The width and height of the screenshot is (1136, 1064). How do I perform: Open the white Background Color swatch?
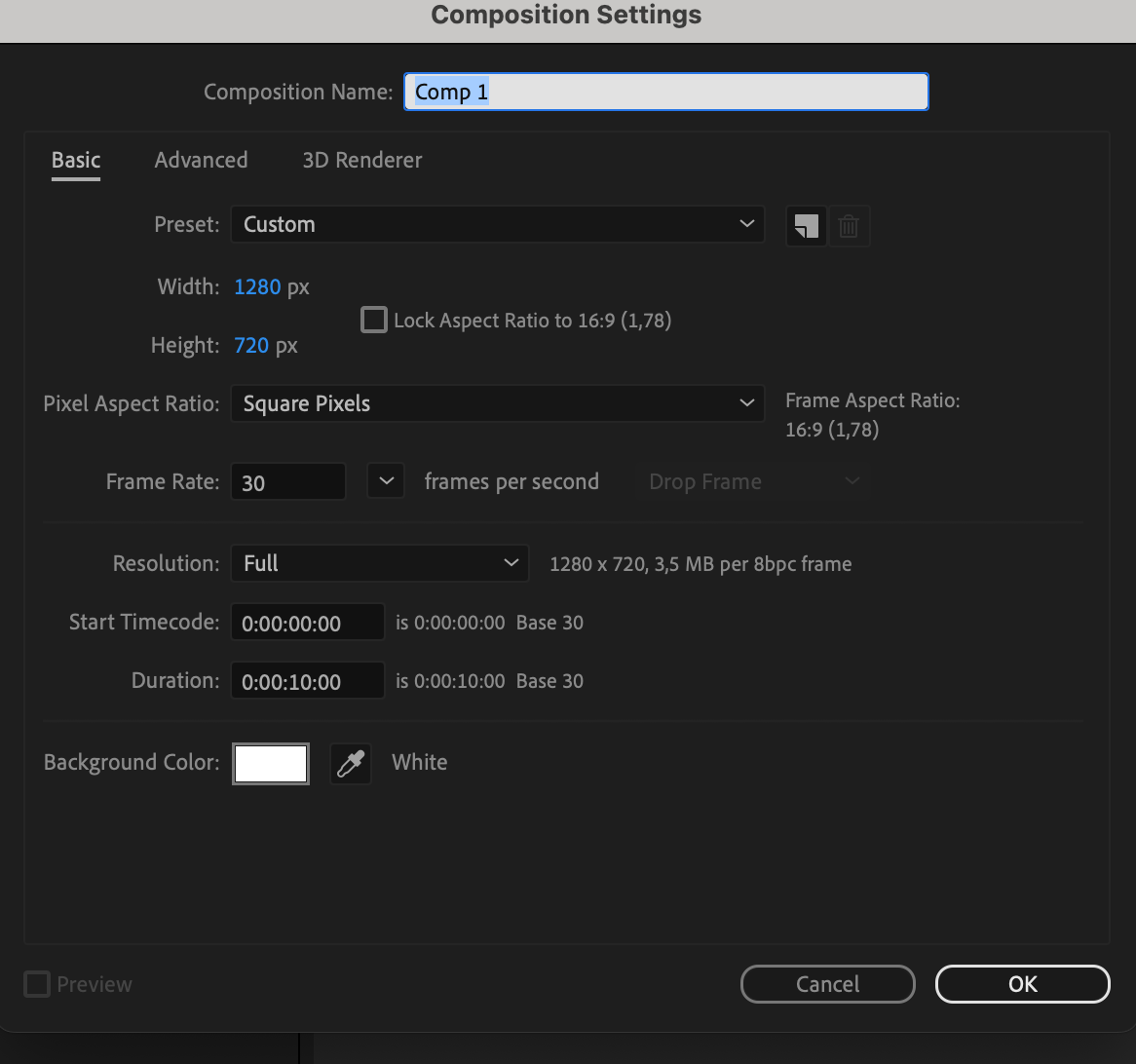click(x=270, y=763)
